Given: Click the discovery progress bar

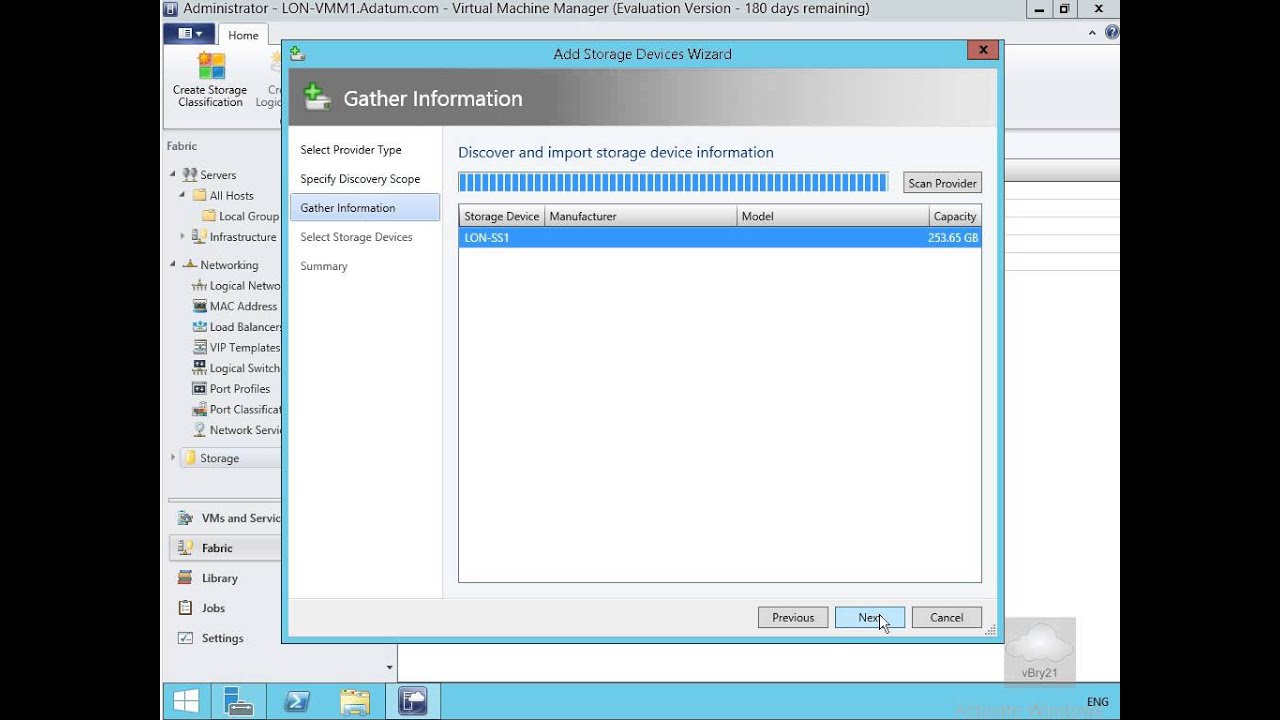Looking at the screenshot, I should coord(673,182).
